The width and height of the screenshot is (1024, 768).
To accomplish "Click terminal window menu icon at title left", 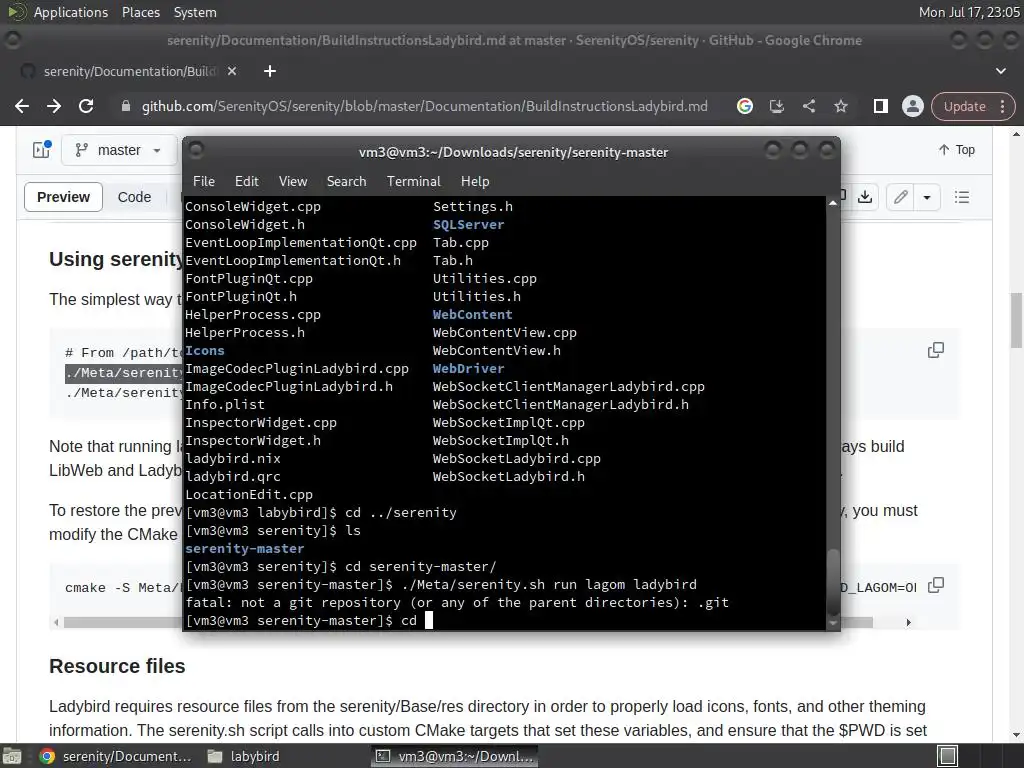I will [196, 151].
